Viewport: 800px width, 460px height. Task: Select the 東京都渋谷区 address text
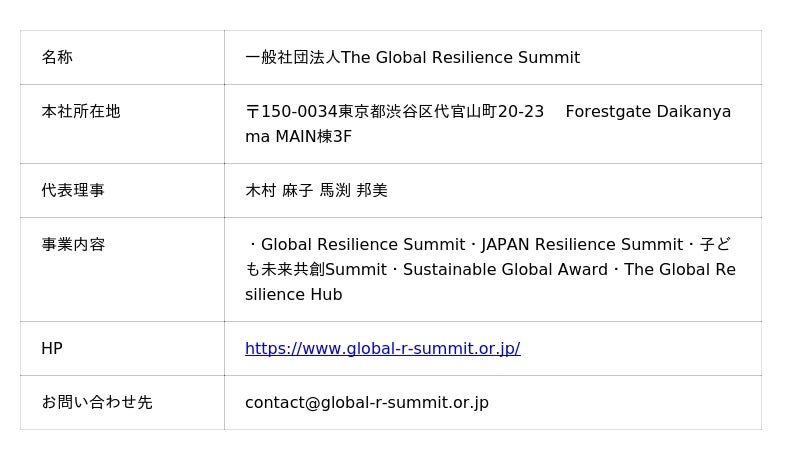(x=385, y=111)
